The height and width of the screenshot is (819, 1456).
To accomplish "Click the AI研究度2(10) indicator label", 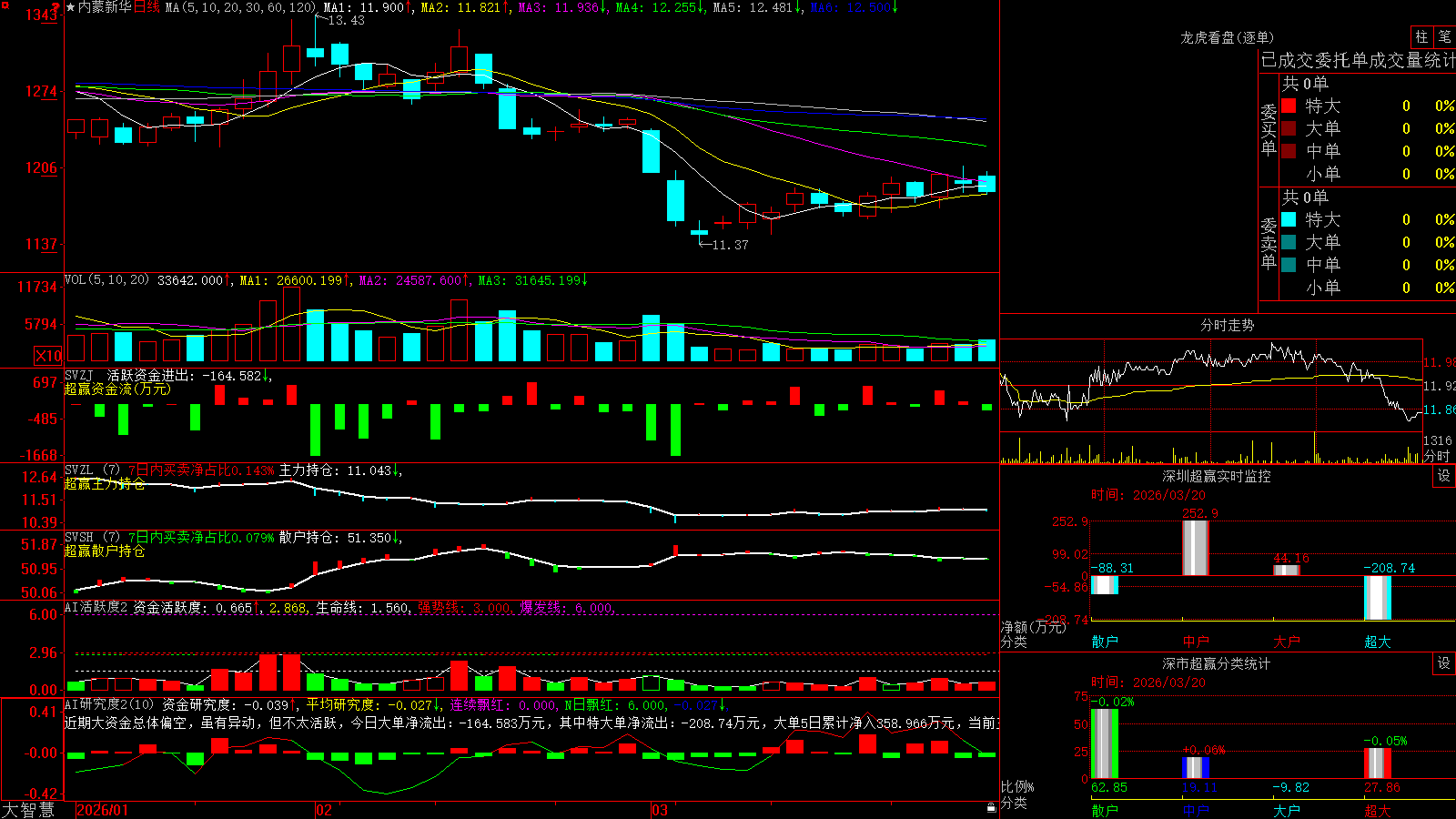I will [x=109, y=704].
